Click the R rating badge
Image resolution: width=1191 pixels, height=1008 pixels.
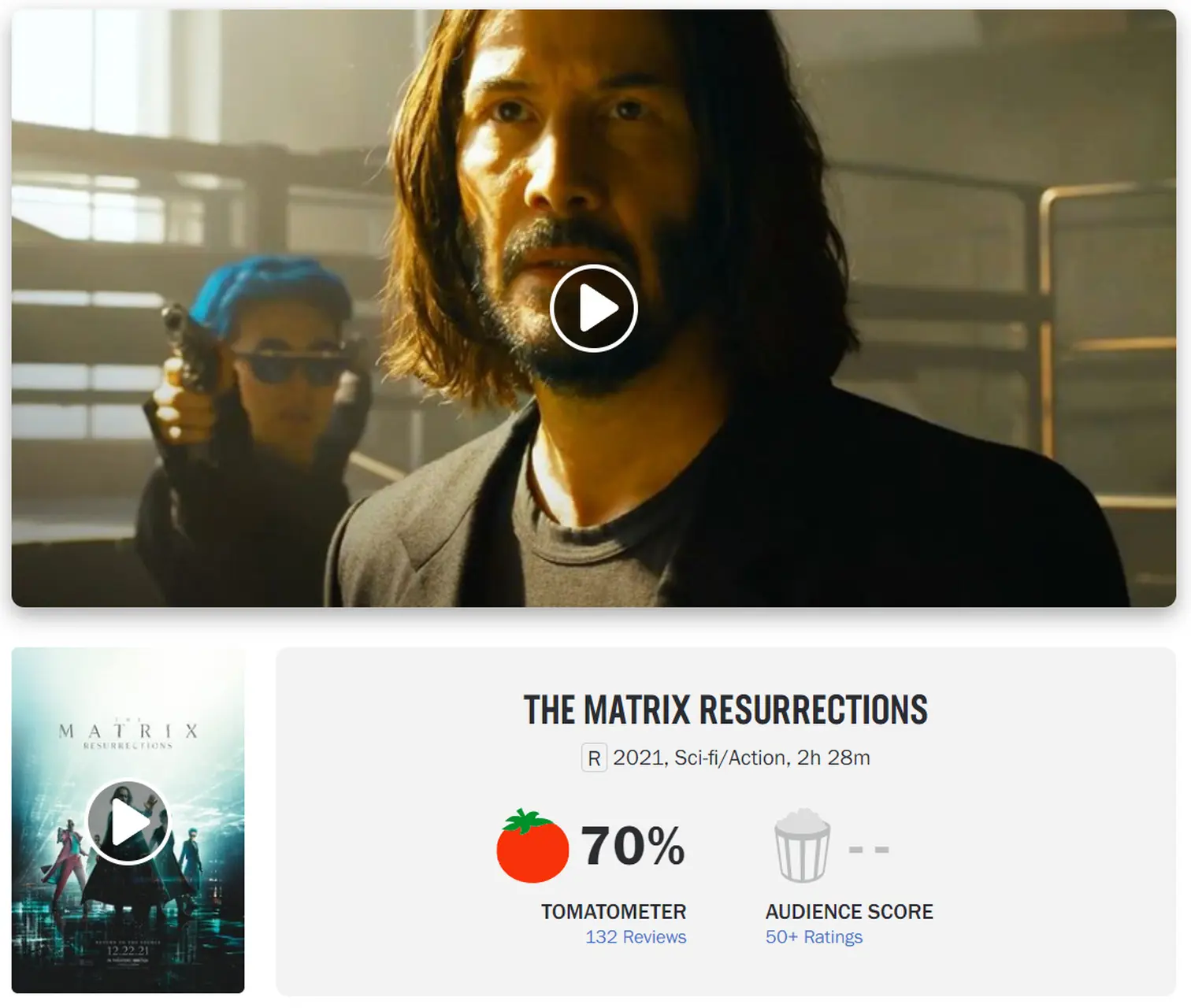click(x=594, y=758)
